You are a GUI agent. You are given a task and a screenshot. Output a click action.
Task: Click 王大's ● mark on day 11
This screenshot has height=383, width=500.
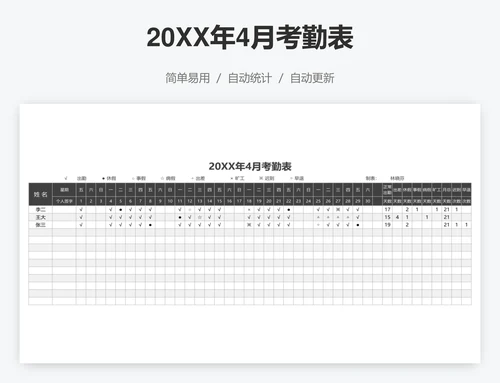pos(180,217)
